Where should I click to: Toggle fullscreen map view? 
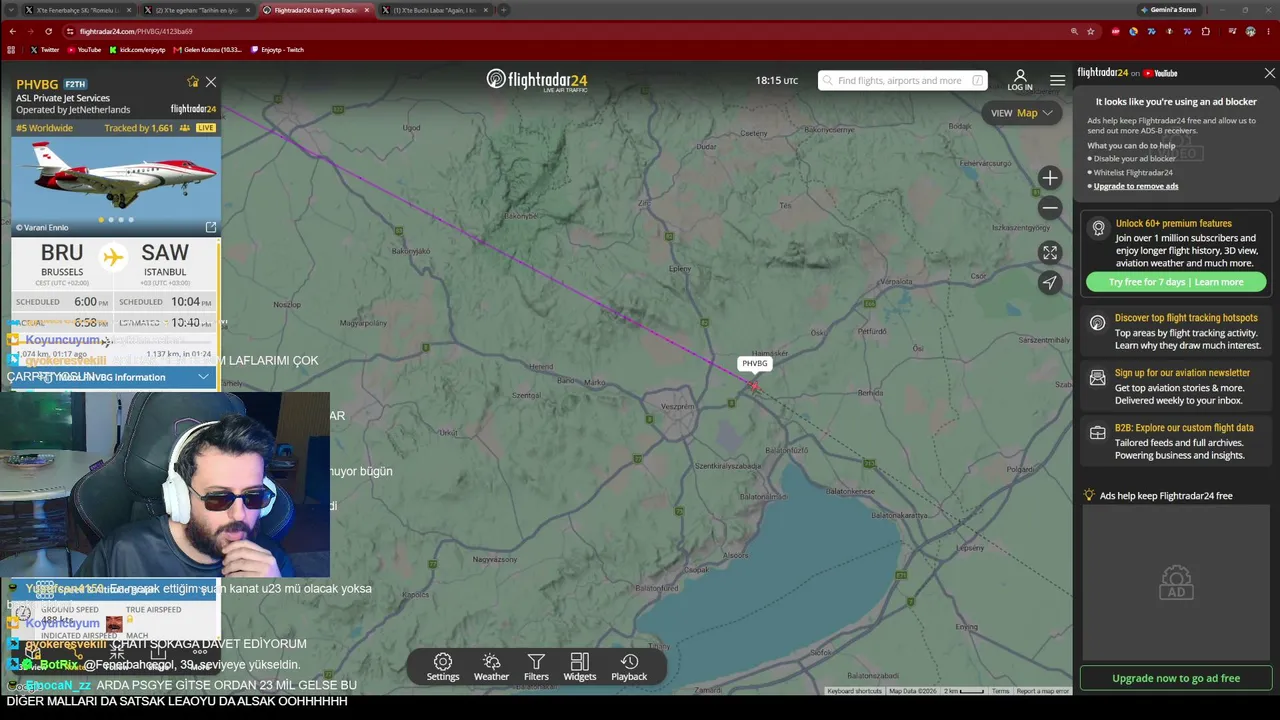click(1049, 253)
